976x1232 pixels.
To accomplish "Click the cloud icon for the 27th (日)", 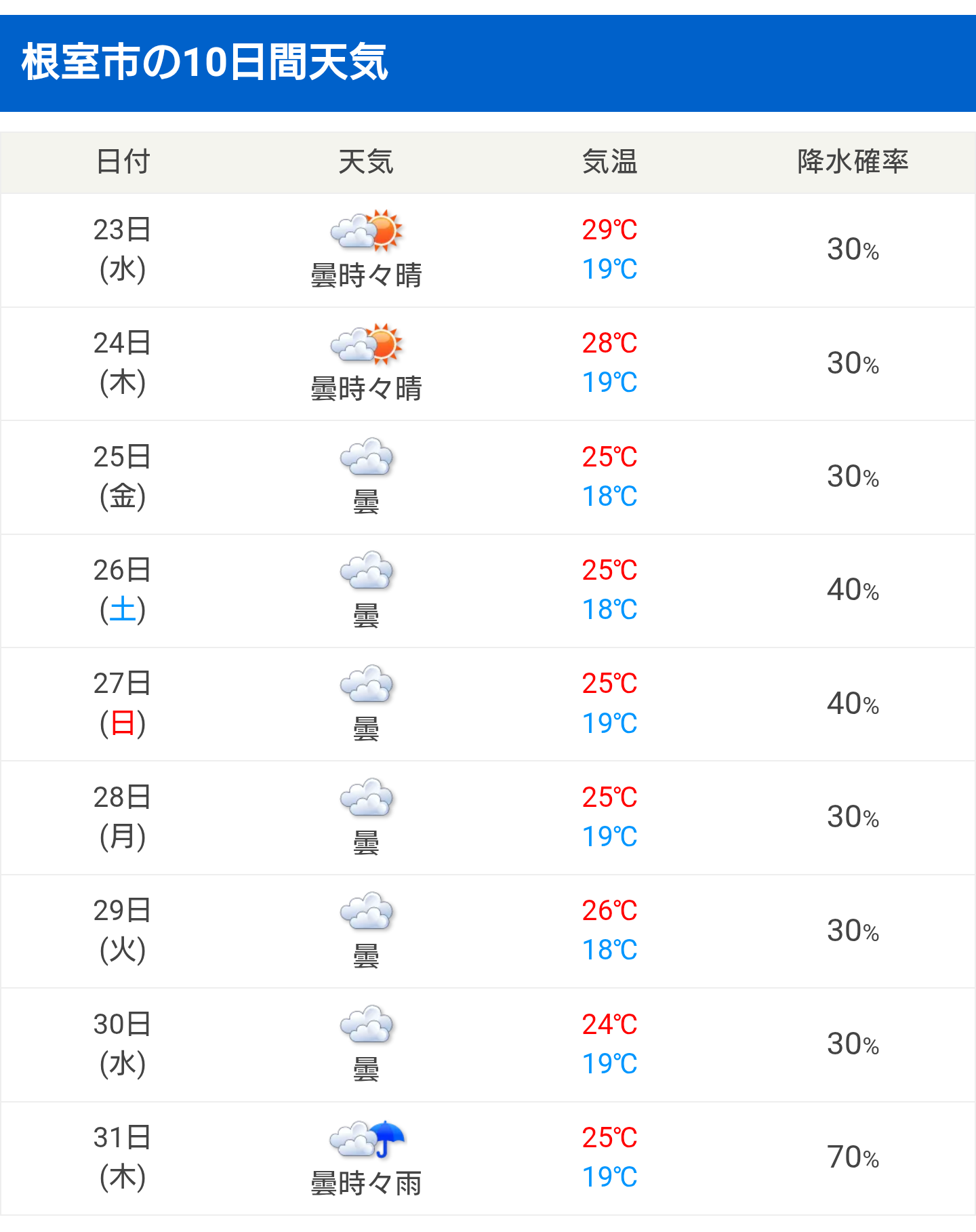I will (x=366, y=683).
